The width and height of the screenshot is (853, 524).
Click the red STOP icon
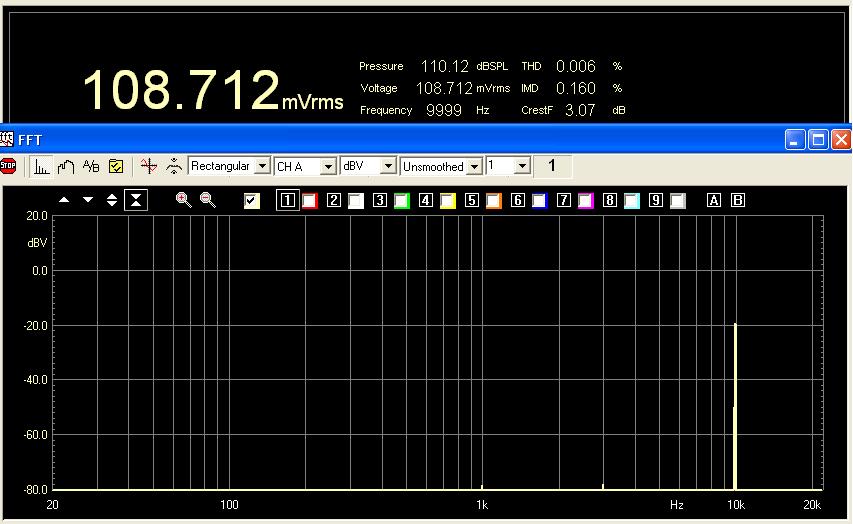9,166
